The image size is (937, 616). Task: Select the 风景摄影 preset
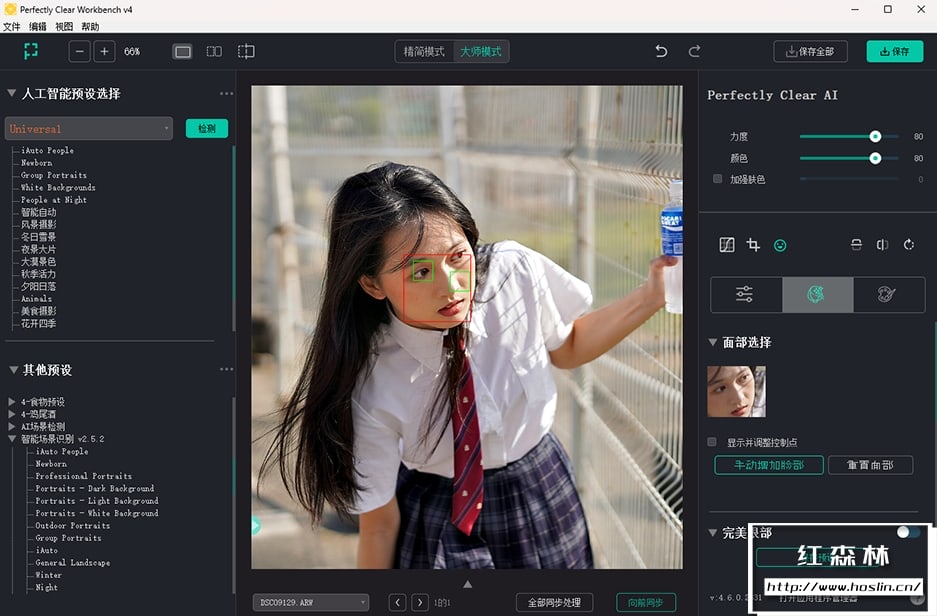click(x=38, y=225)
